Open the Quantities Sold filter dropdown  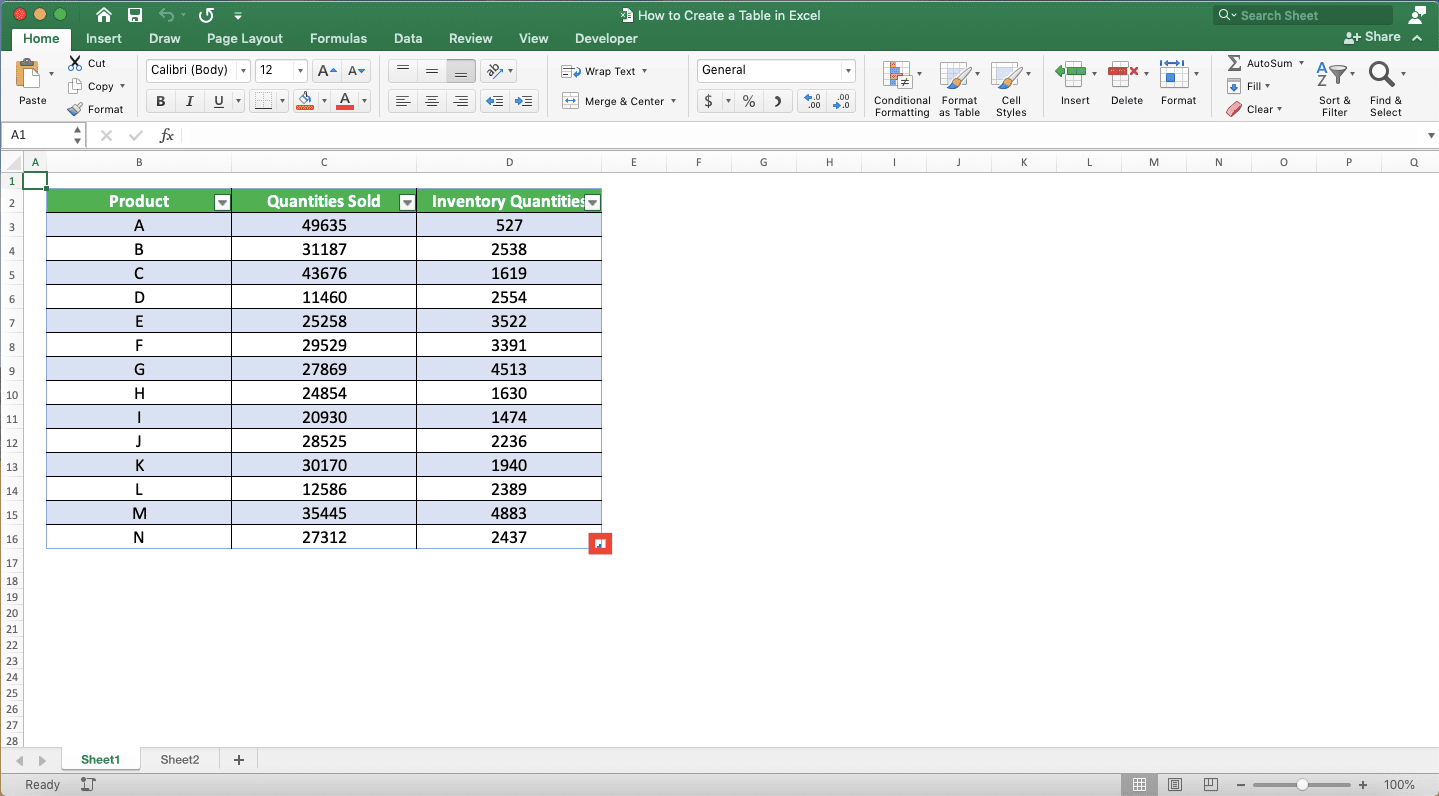pyautogui.click(x=407, y=203)
